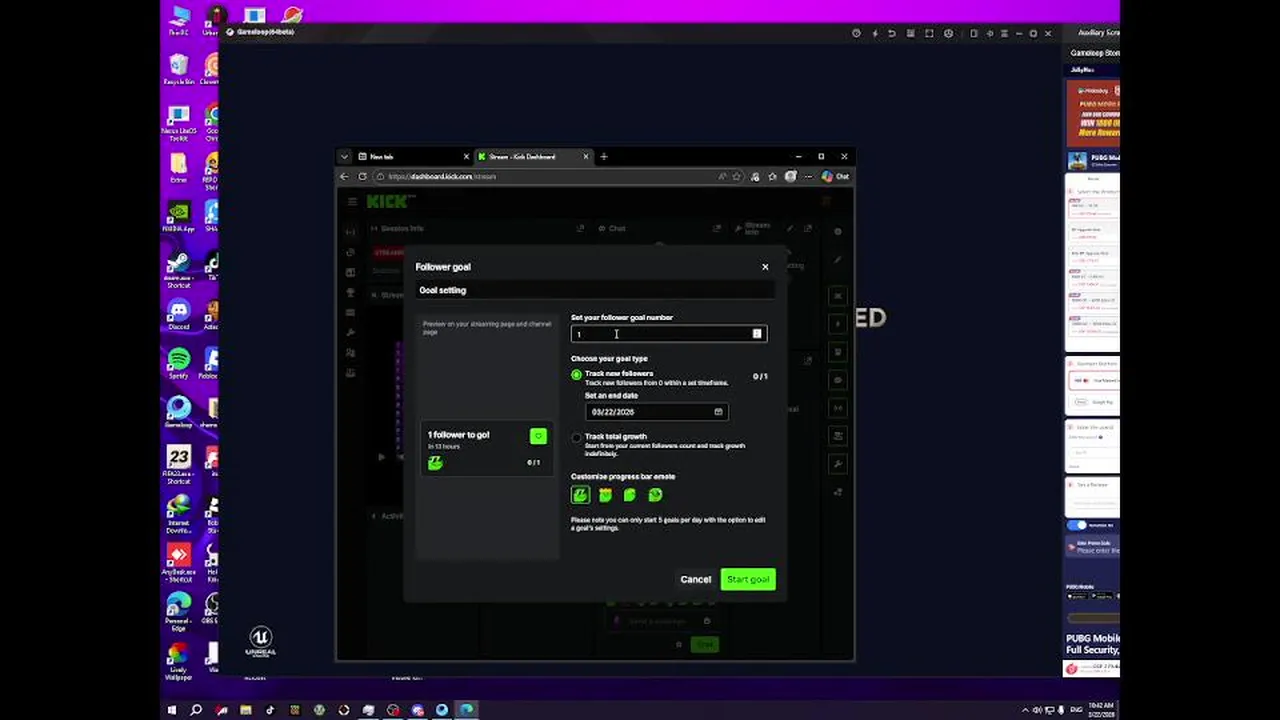Open Steam shortcut on desktop
This screenshot has height=720, width=1280.
pos(179,269)
